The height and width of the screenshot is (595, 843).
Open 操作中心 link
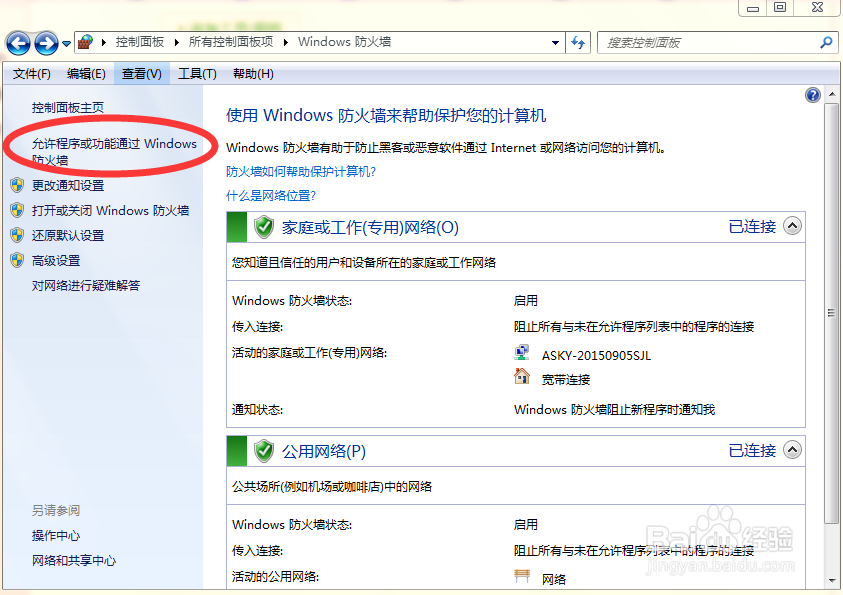click(56, 535)
